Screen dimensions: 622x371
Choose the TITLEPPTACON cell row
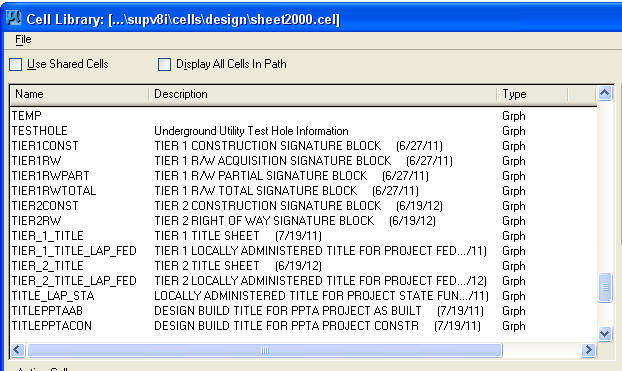click(303, 326)
